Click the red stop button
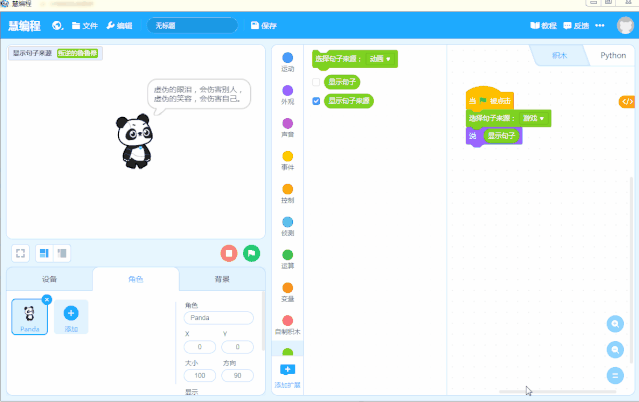 tap(229, 253)
